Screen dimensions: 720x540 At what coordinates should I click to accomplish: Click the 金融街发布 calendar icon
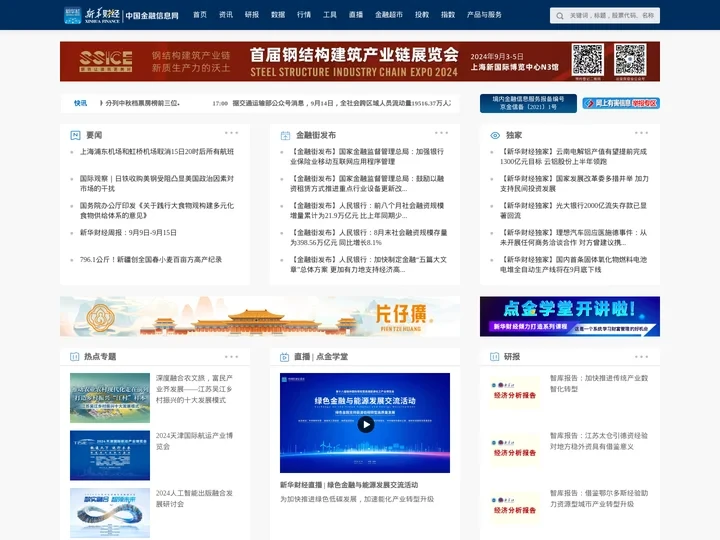285,135
